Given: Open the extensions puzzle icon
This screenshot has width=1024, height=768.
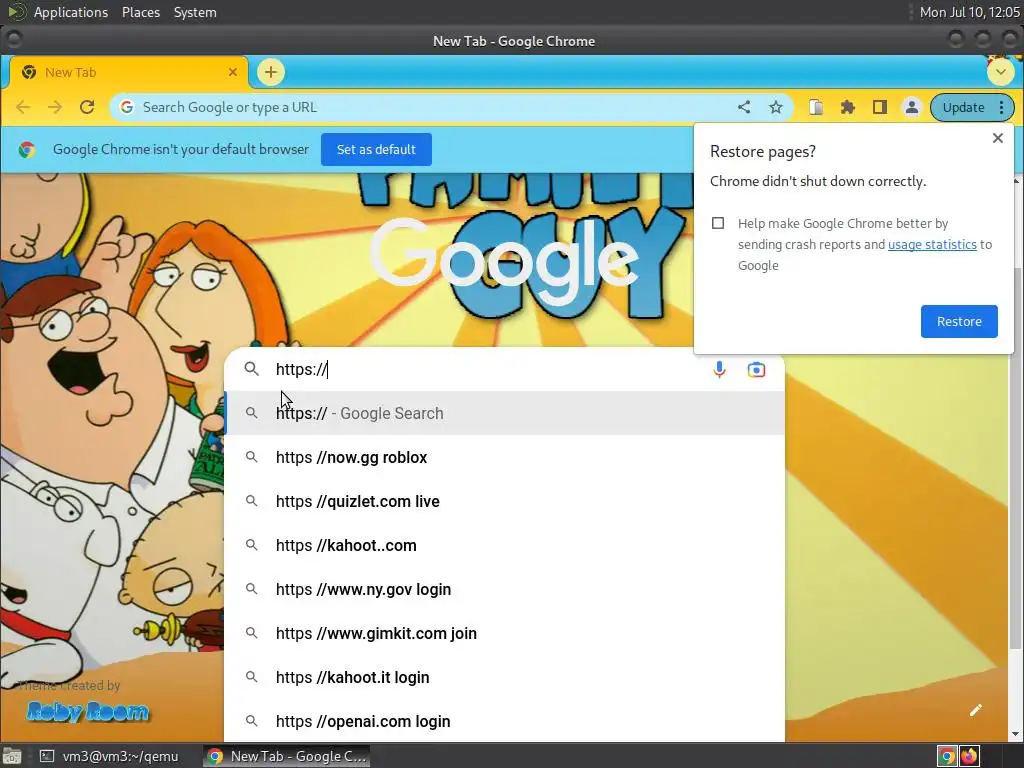Looking at the screenshot, I should [x=848, y=107].
